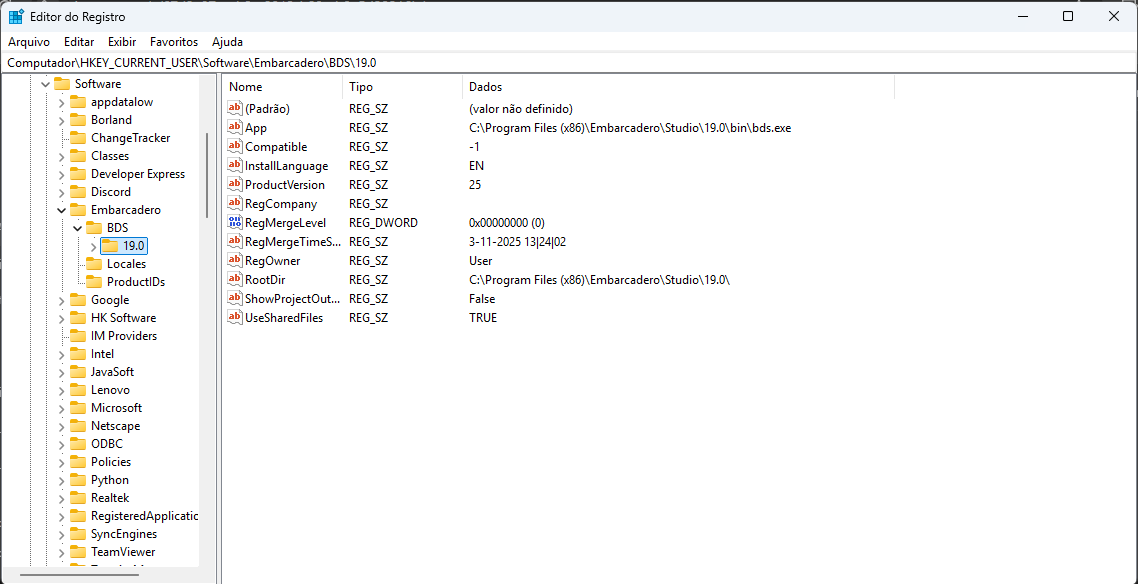
Task: Click the ShowProjectOut... value icon
Action: pos(234,299)
